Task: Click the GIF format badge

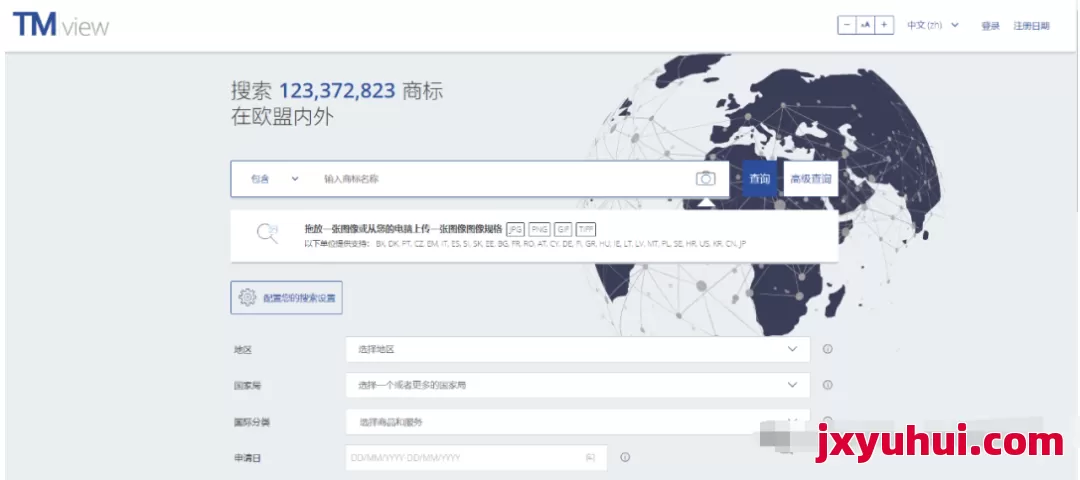Action: pos(563,229)
